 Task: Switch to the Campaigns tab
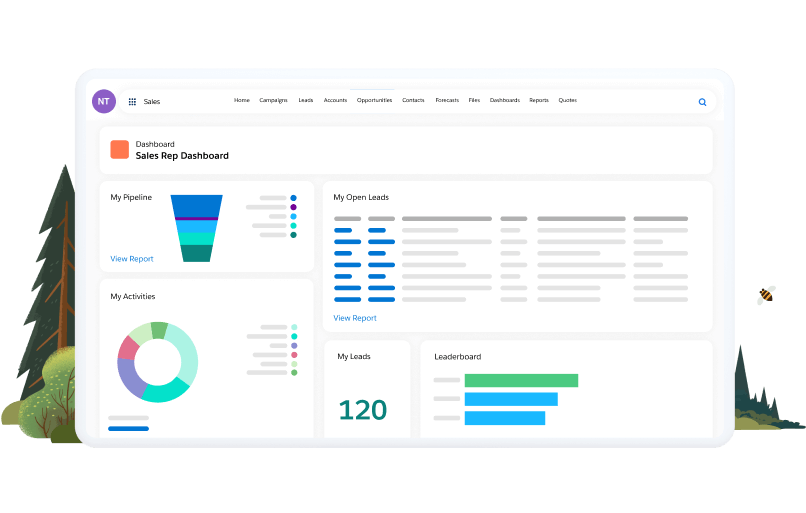pos(273,100)
